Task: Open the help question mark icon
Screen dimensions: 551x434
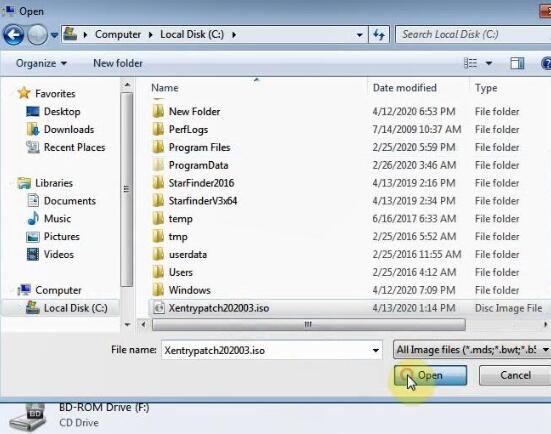Action: (546, 64)
